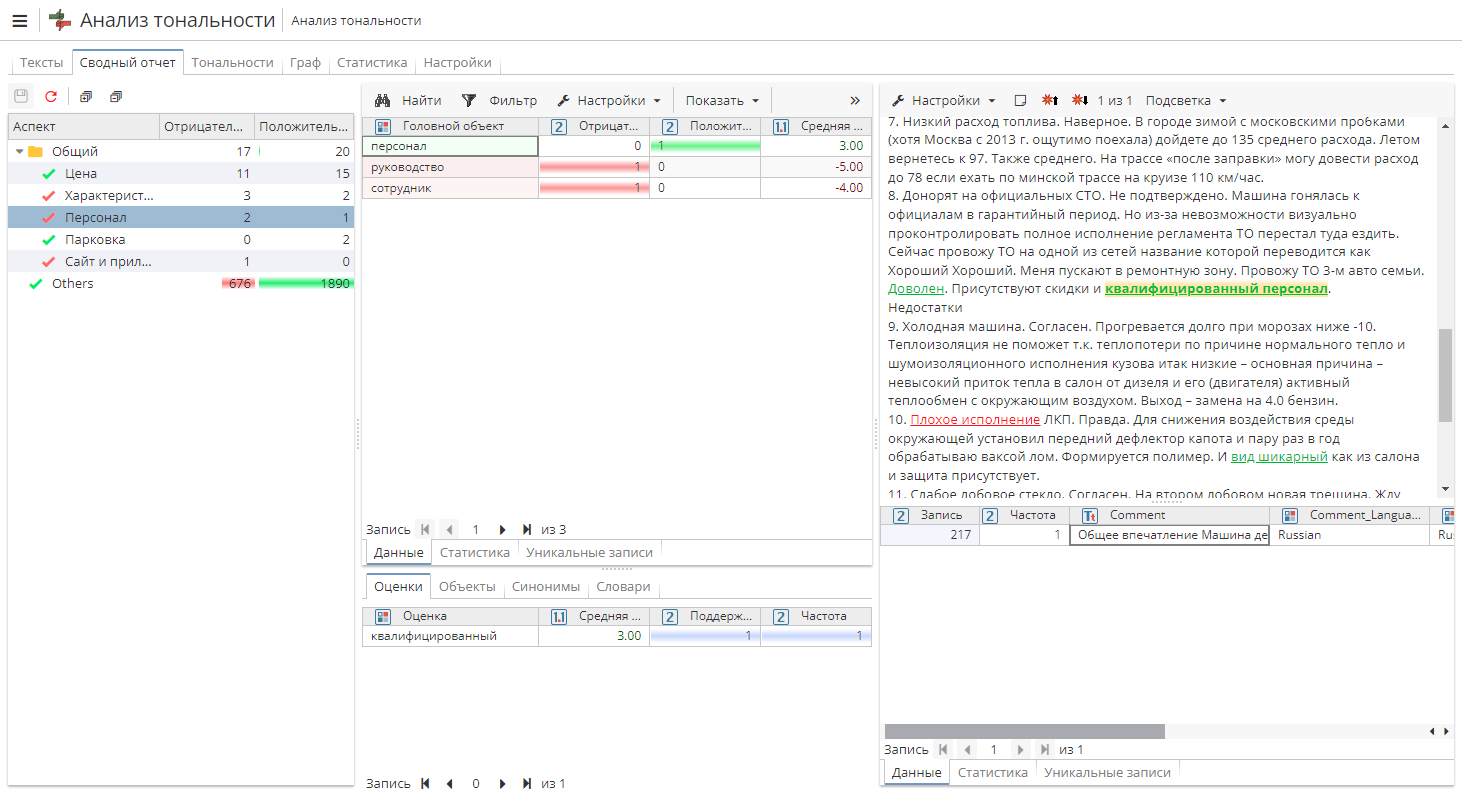Click the green check beside Others

coord(36,284)
